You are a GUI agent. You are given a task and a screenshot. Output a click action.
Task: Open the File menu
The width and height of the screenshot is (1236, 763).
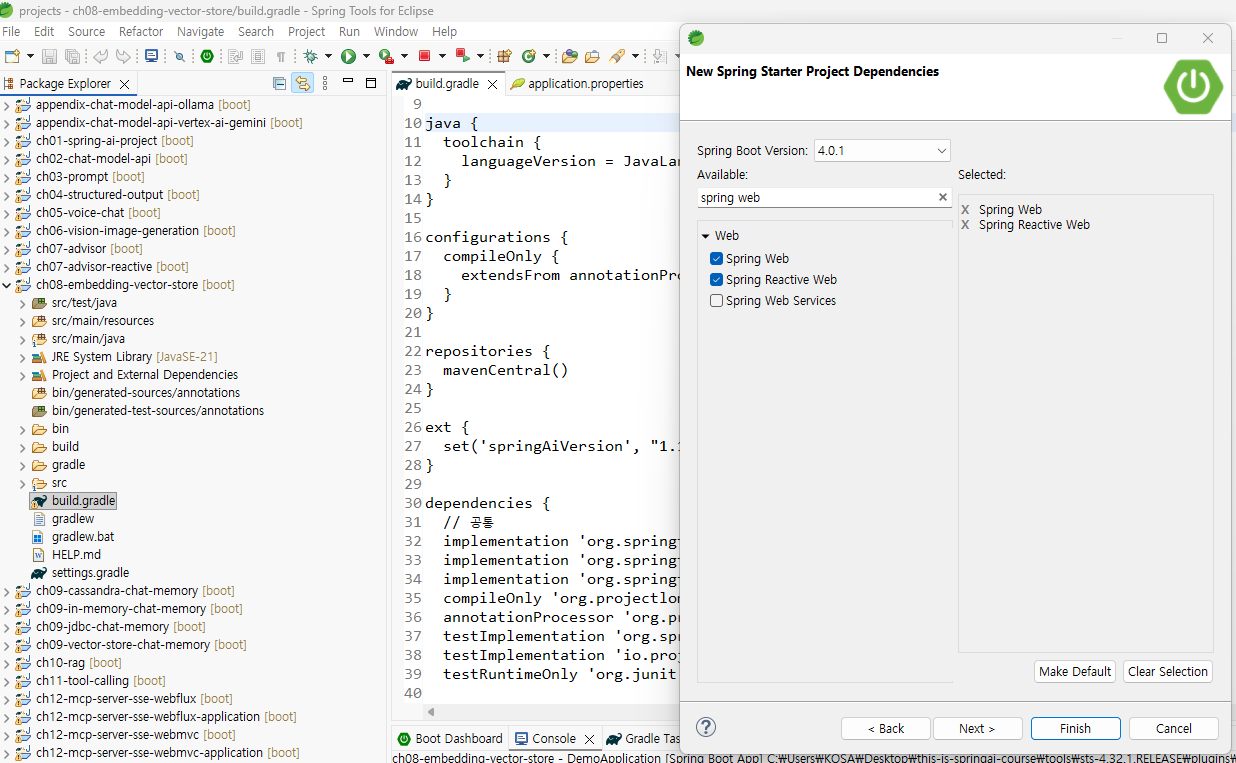[12, 31]
